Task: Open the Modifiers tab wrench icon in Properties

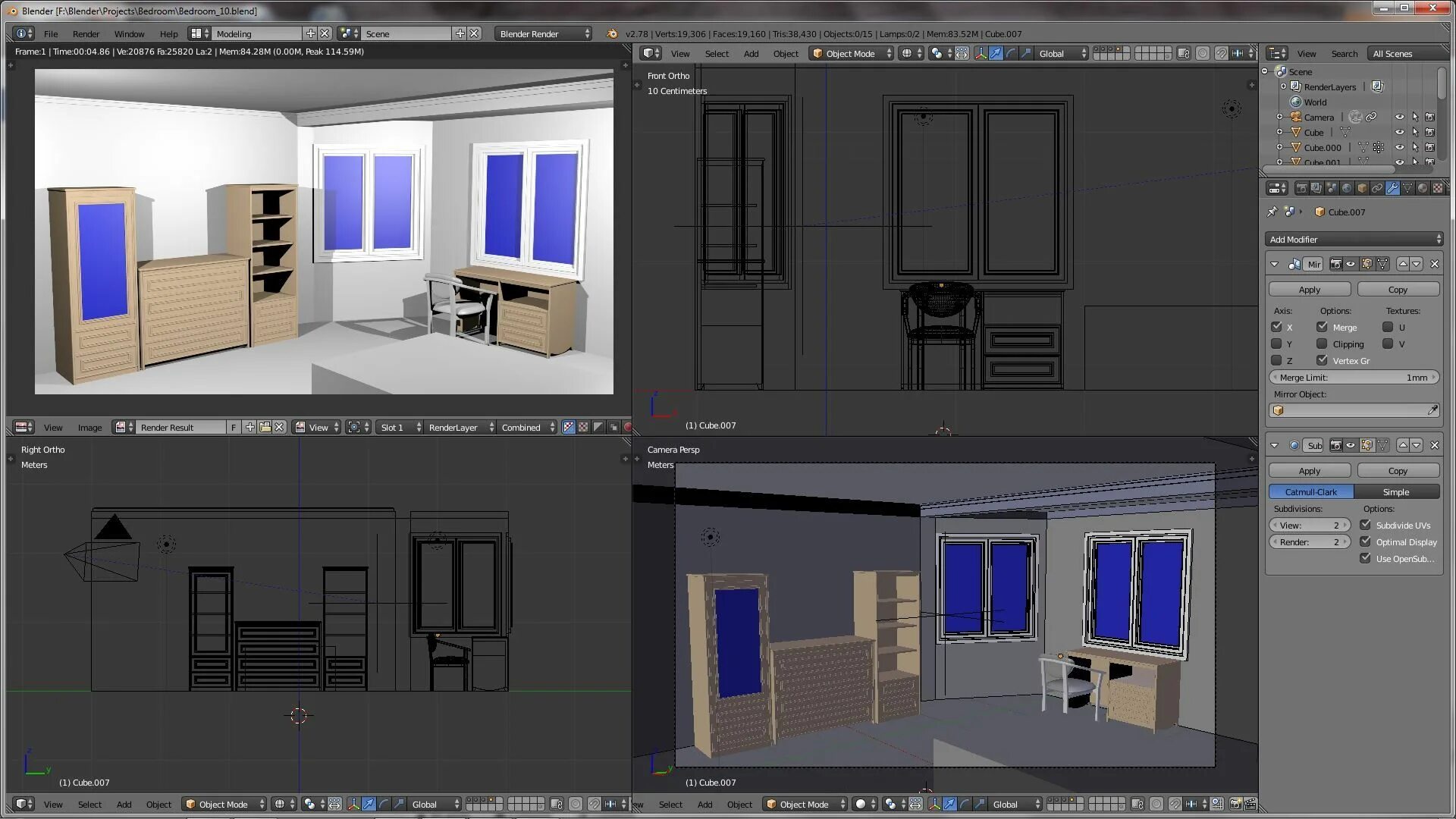Action: pos(1392,188)
